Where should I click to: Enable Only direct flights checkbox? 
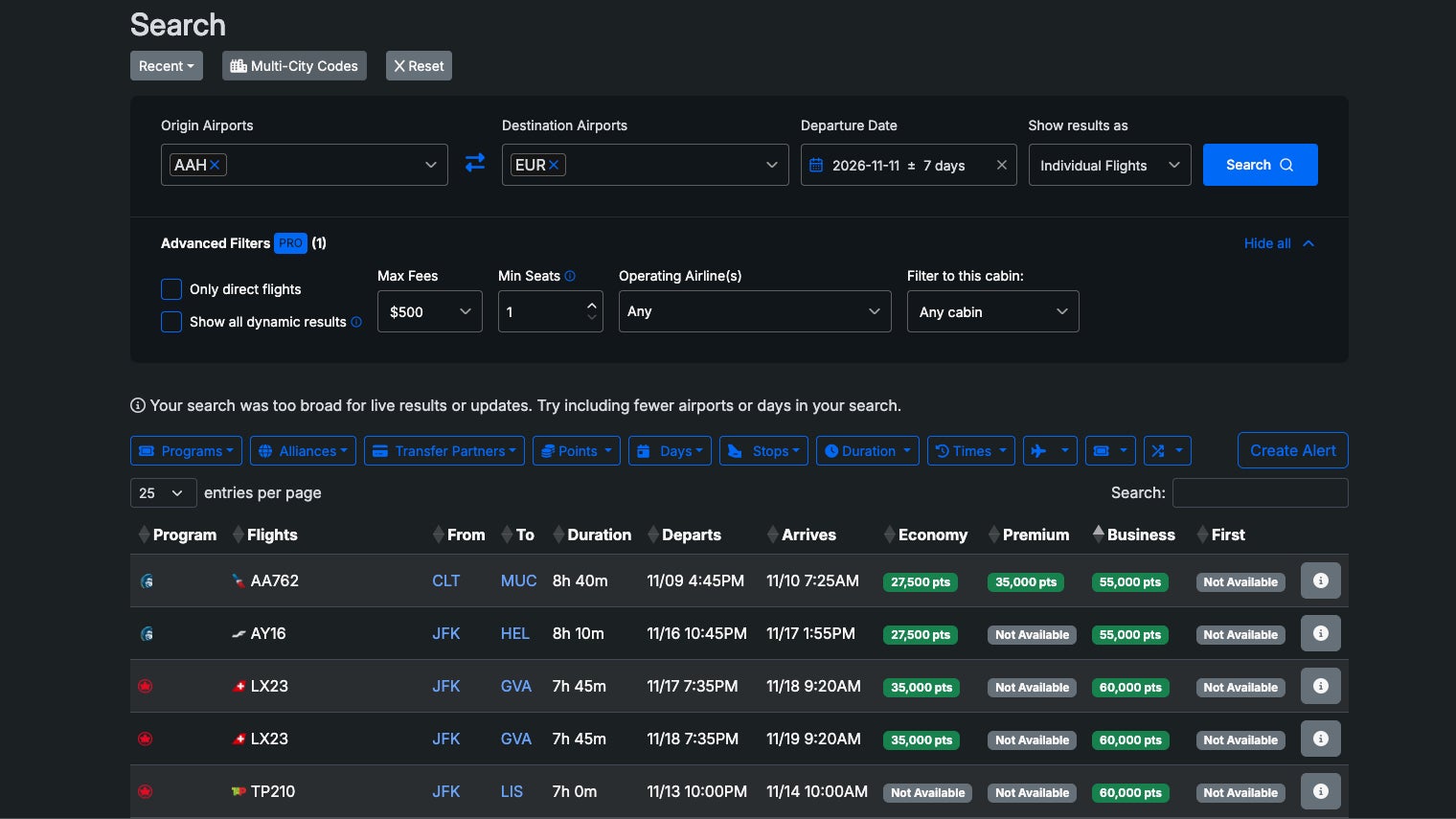point(171,289)
